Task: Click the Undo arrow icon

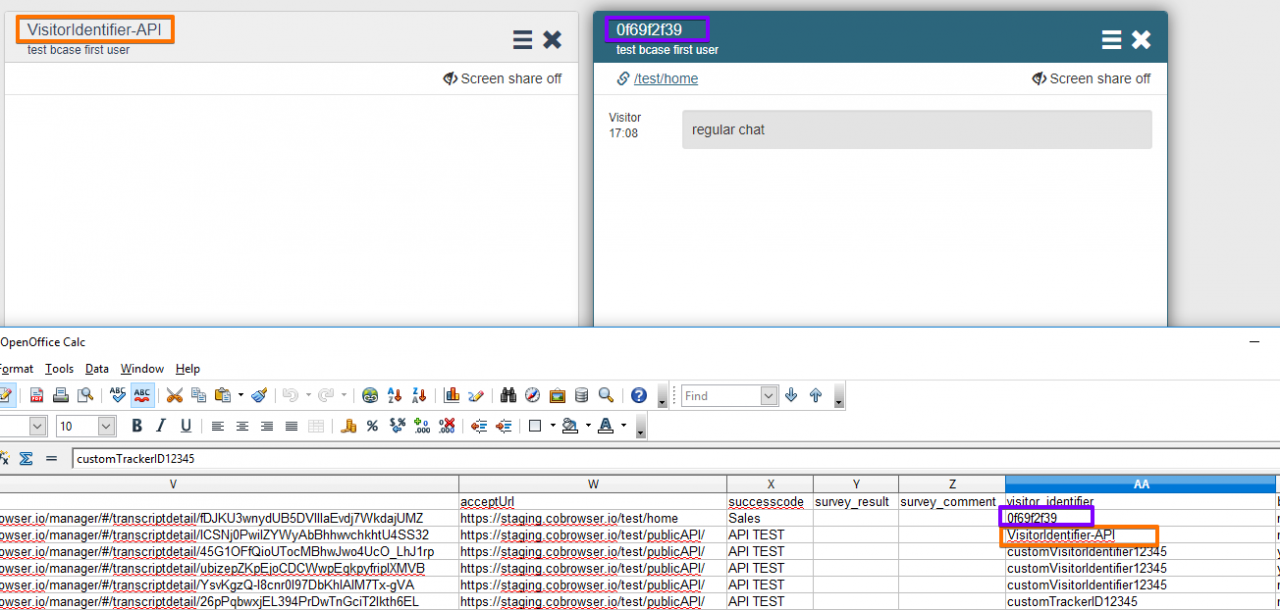Action: pyautogui.click(x=289, y=396)
